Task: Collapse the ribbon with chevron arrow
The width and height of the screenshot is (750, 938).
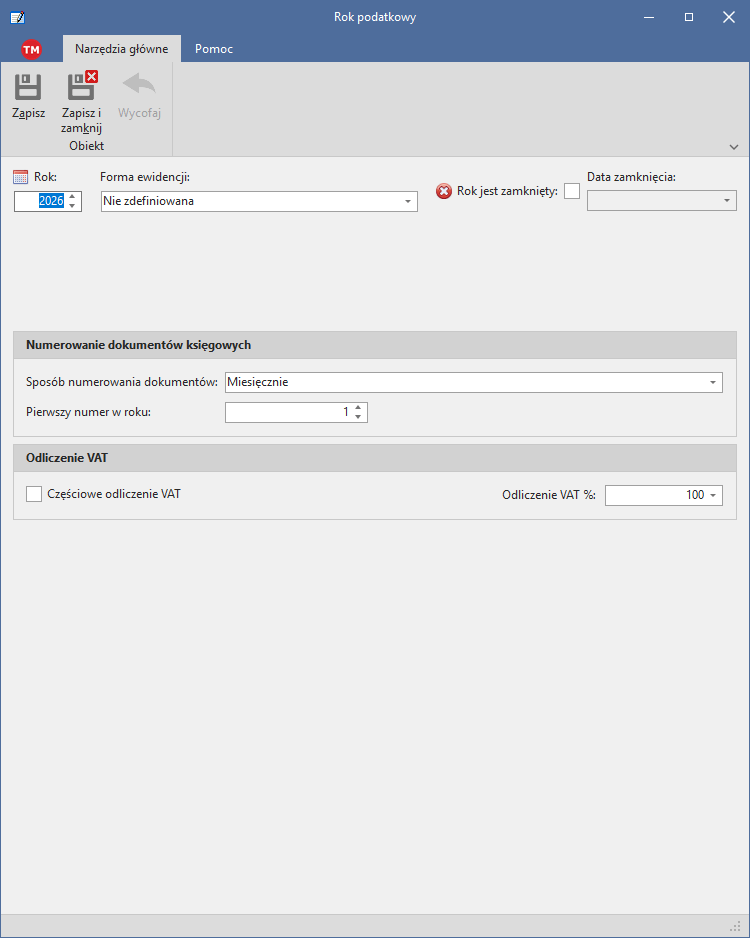Action: tap(734, 147)
